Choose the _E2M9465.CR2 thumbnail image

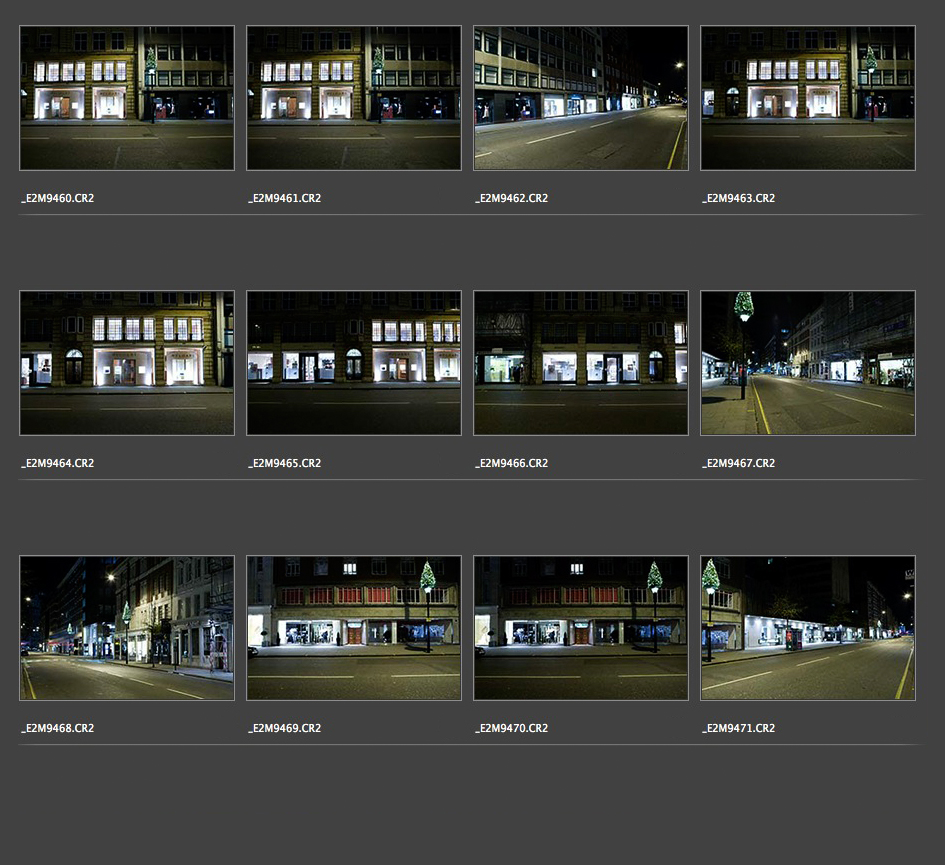[x=354, y=363]
